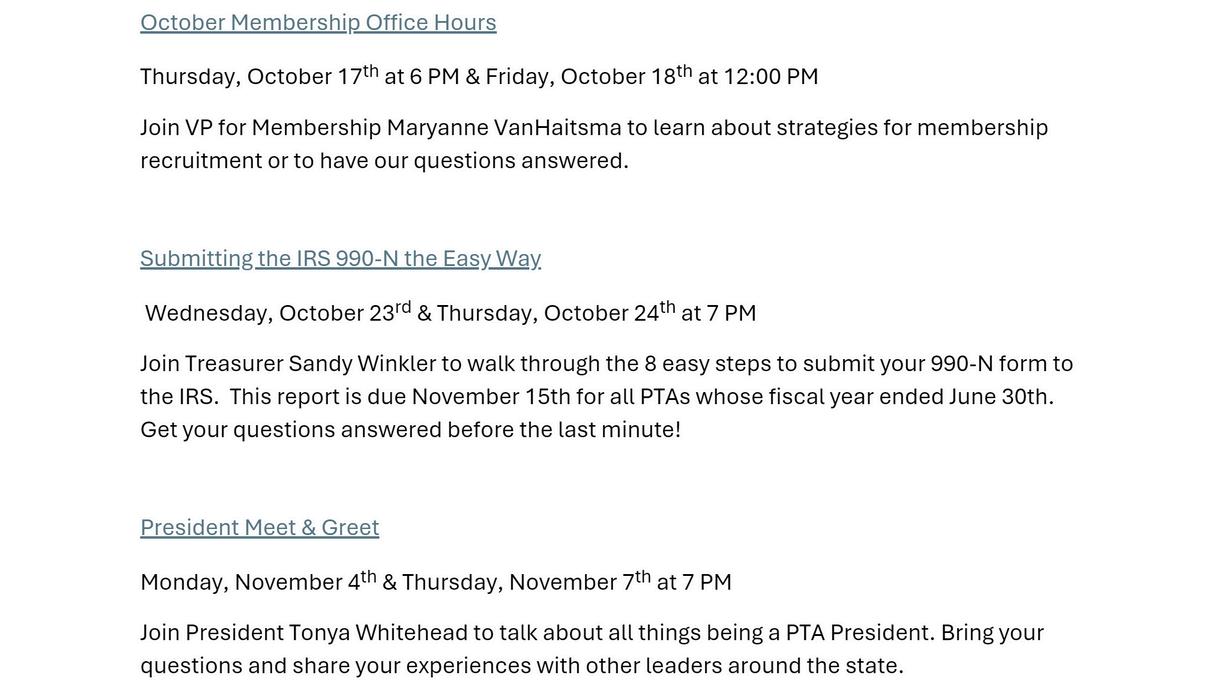Click the Thursday, October 17th date line
Viewport: 1213px width, 699px height.
coord(479,75)
